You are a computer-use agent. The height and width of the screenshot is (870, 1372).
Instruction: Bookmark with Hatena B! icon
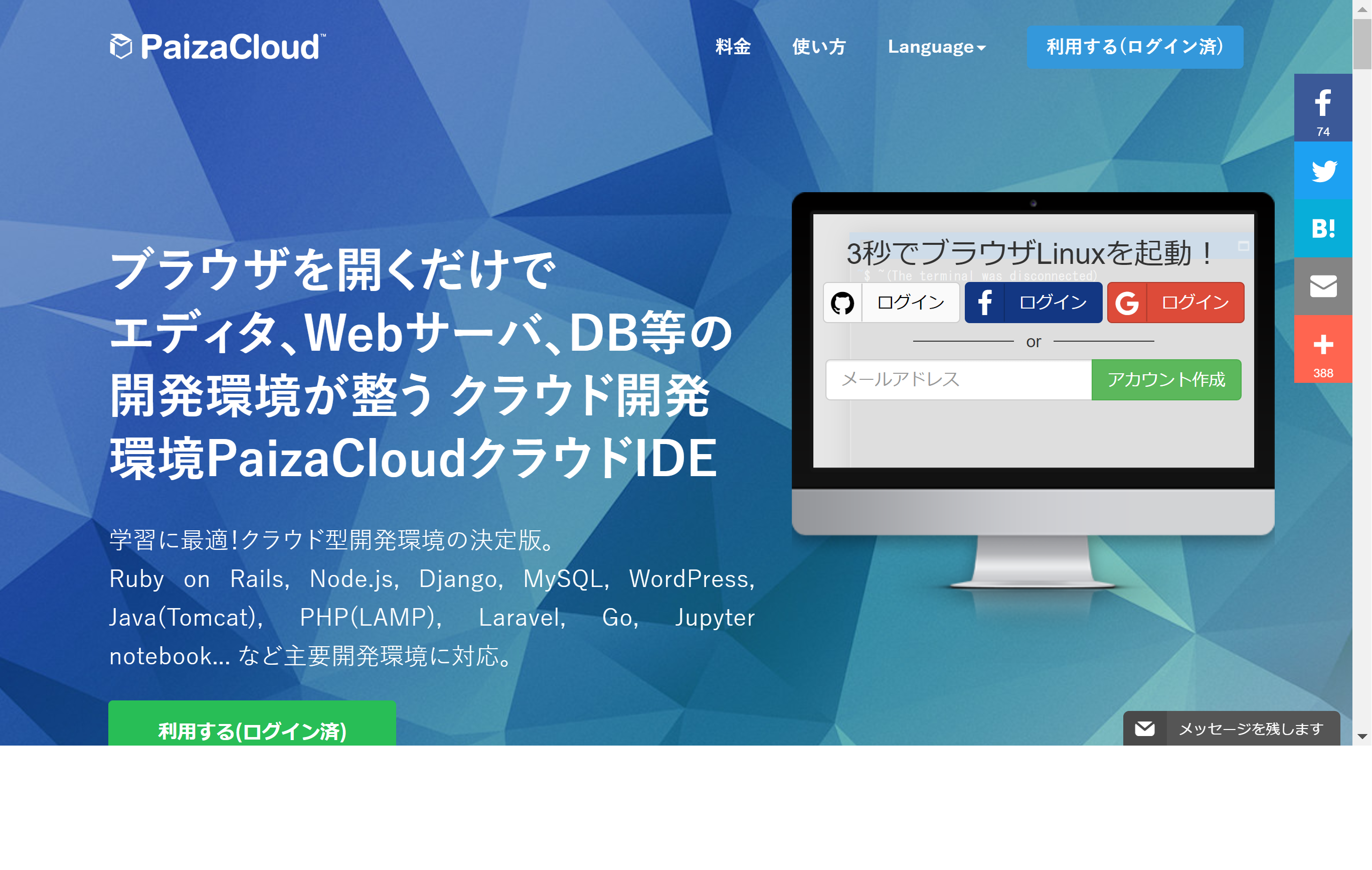click(x=1322, y=229)
